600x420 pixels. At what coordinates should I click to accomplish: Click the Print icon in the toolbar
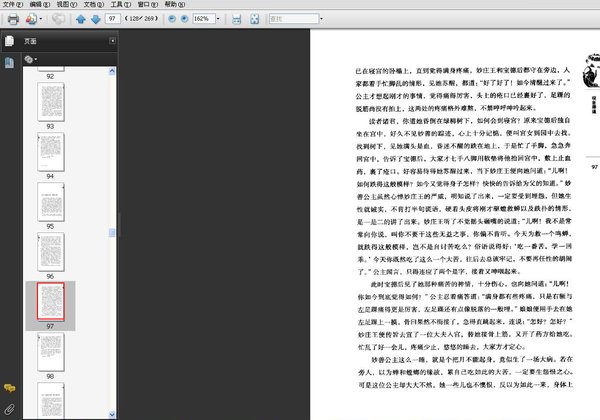(12, 19)
